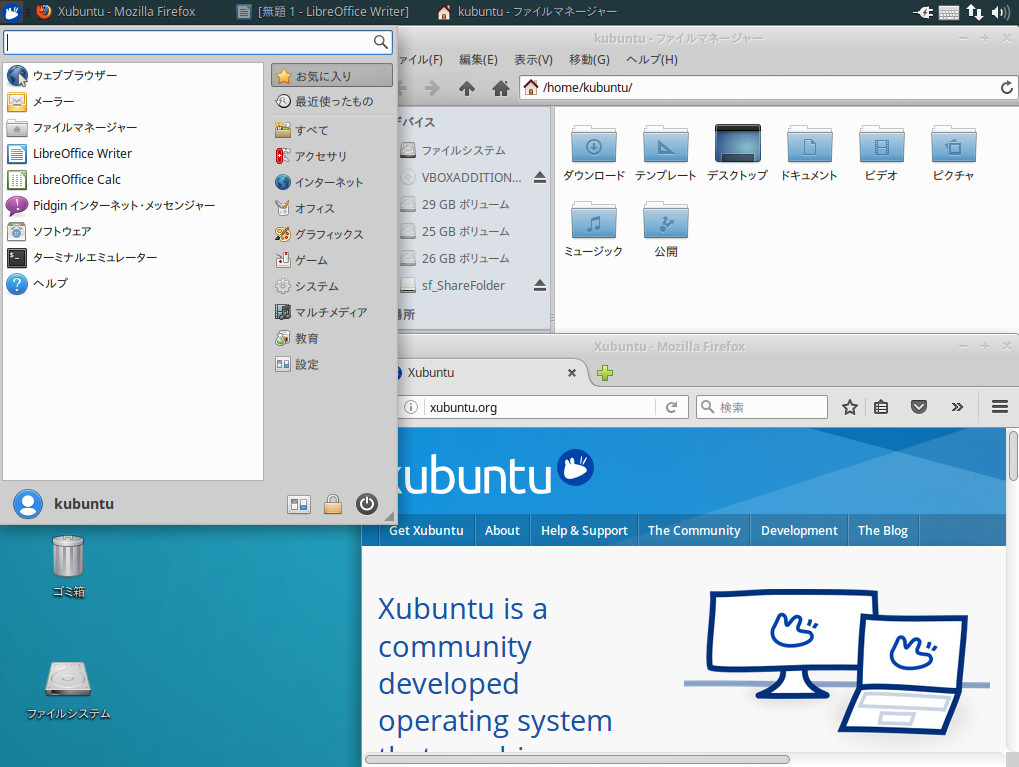Reload the /home/kubuntu/ folder view
The height and width of the screenshot is (767, 1019).
point(1007,87)
